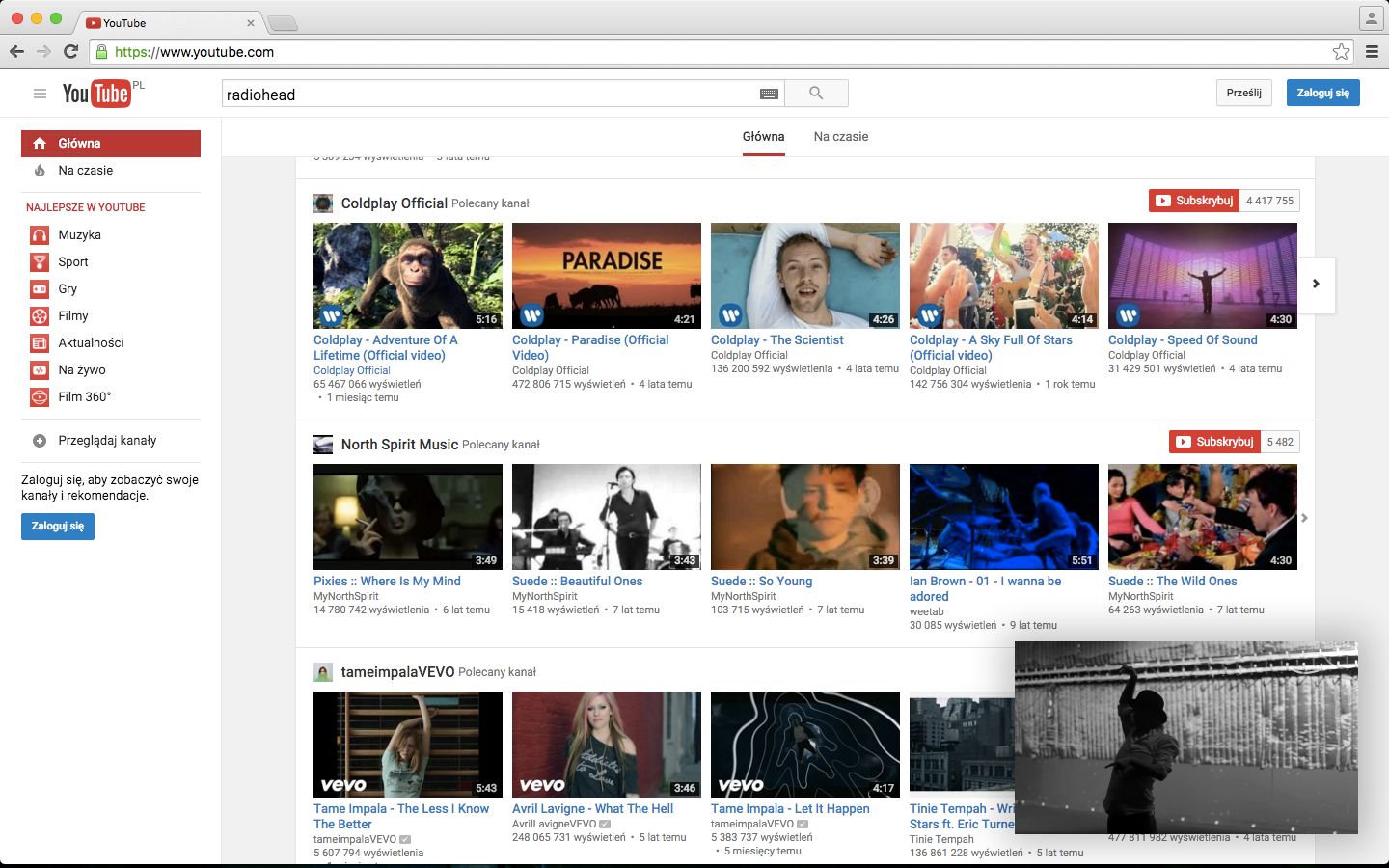Screen dimensions: 1389x868
Task: Open the hamburger guide menu
Action: coord(40,94)
